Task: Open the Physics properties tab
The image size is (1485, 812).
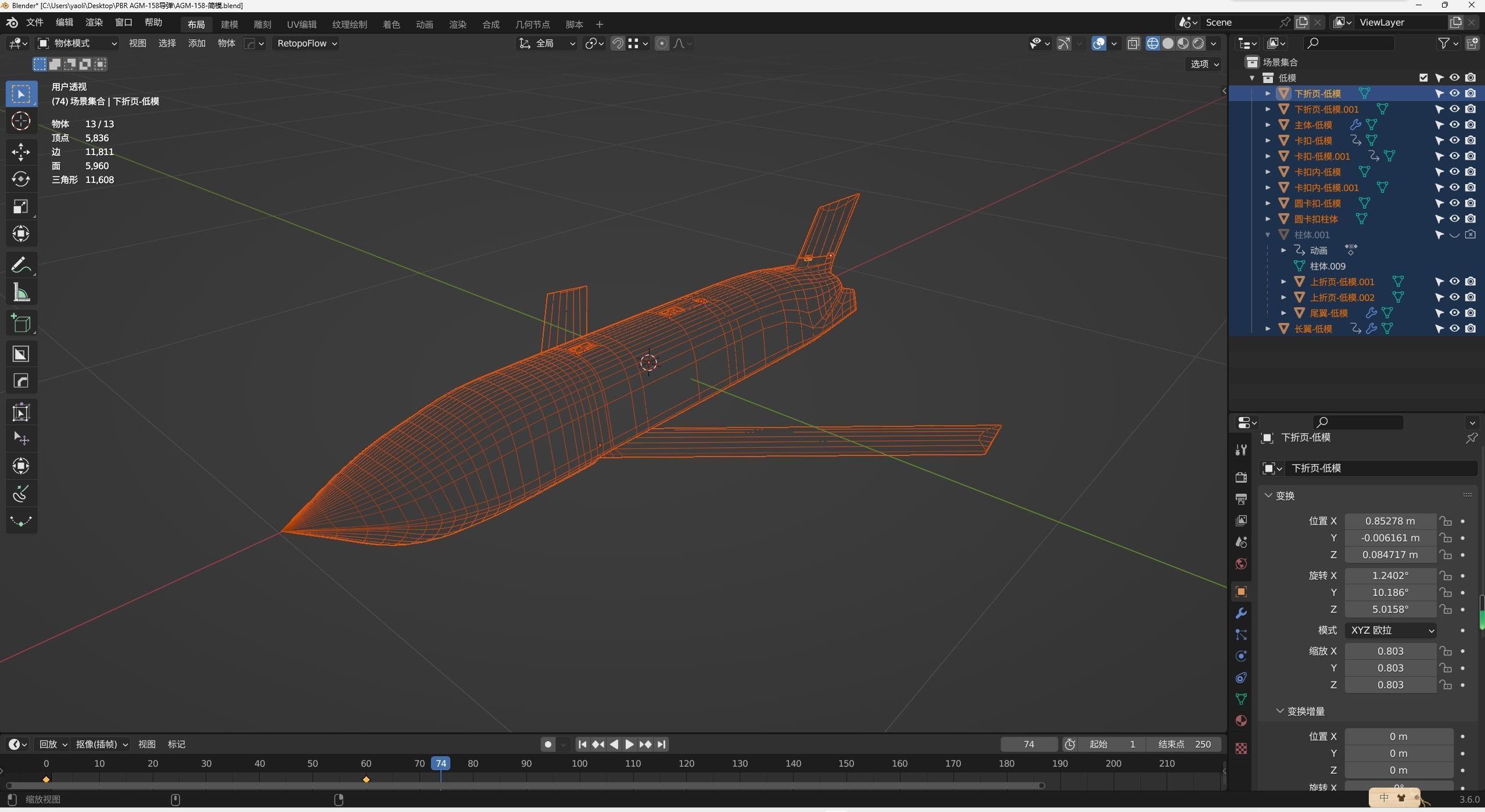Action: 1241,656
